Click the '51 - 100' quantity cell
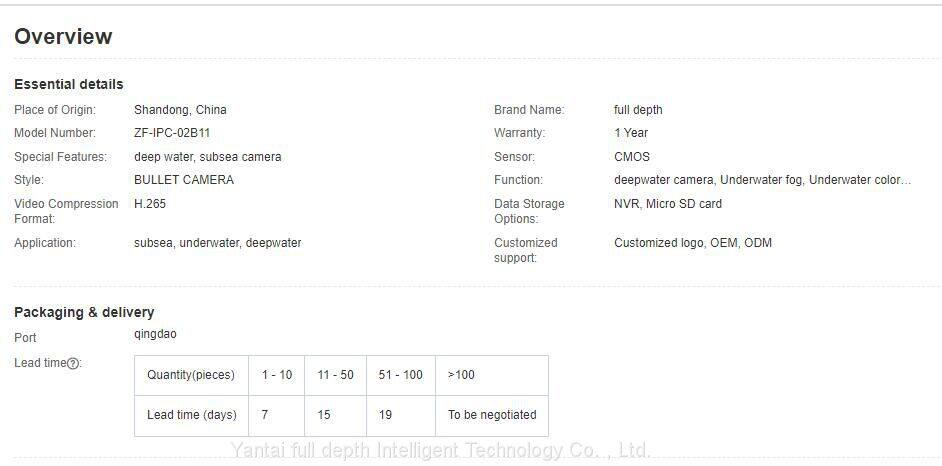 tap(400, 375)
